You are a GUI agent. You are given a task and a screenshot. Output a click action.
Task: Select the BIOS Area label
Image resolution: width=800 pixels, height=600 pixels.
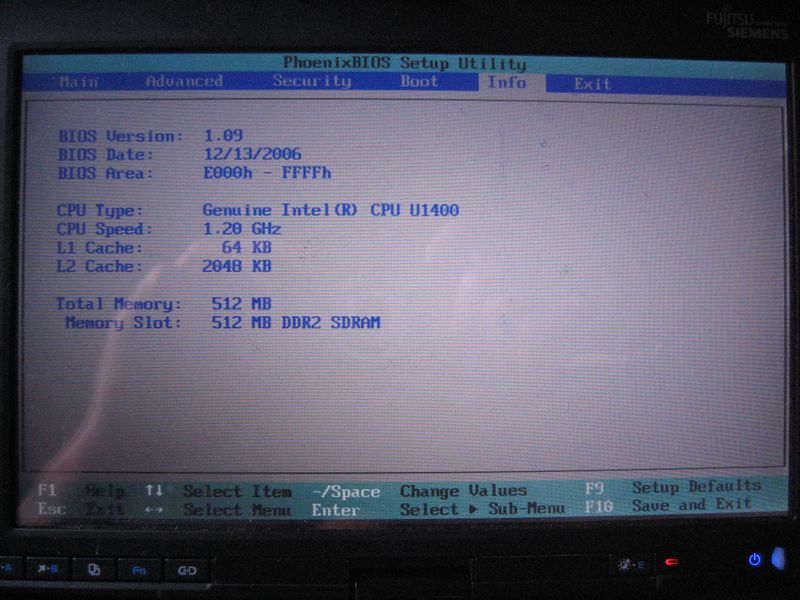(106, 173)
